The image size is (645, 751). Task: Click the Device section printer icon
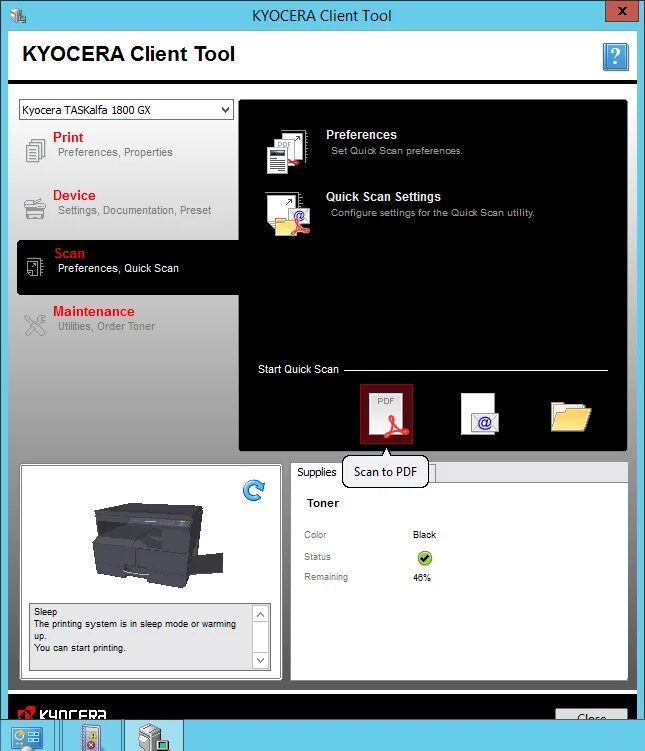[x=35, y=208]
